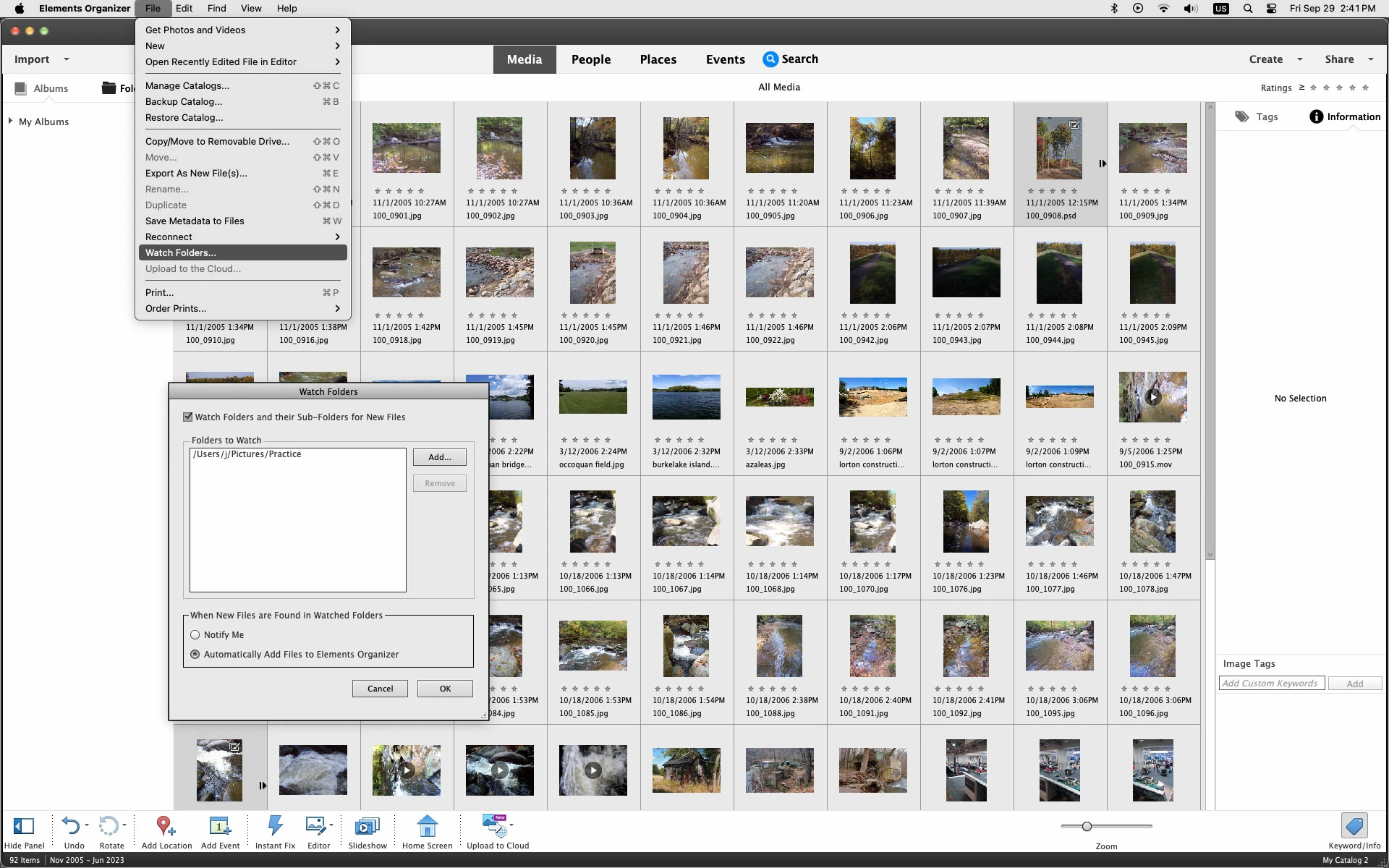Click the Add... button for watched folders

click(x=439, y=457)
